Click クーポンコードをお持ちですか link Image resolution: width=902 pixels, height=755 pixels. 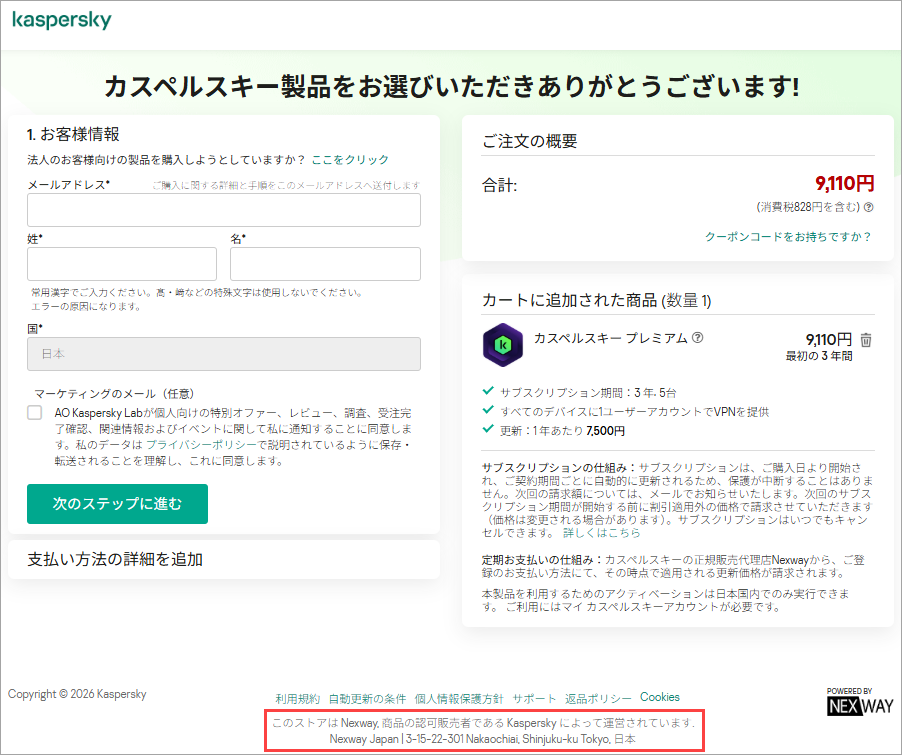click(788, 237)
